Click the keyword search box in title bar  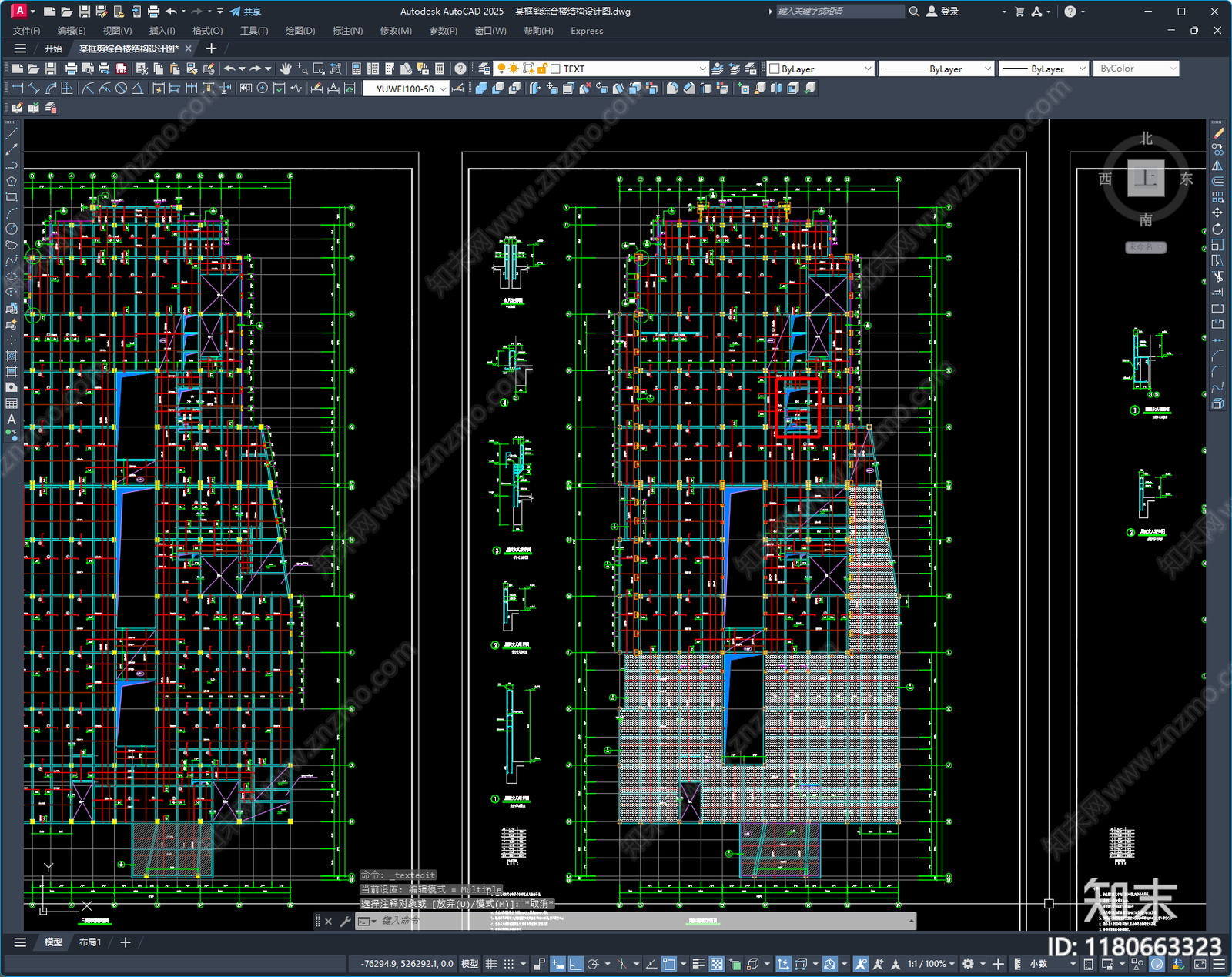[x=839, y=12]
